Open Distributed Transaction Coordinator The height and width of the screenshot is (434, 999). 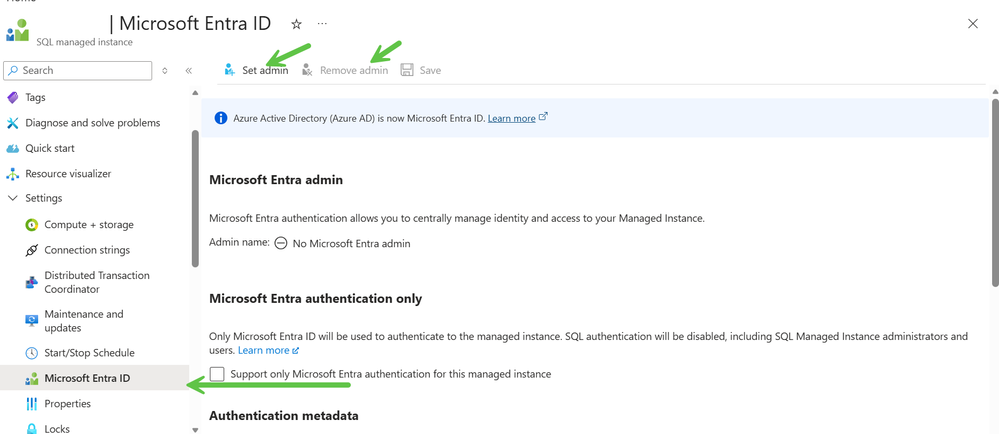(96, 282)
